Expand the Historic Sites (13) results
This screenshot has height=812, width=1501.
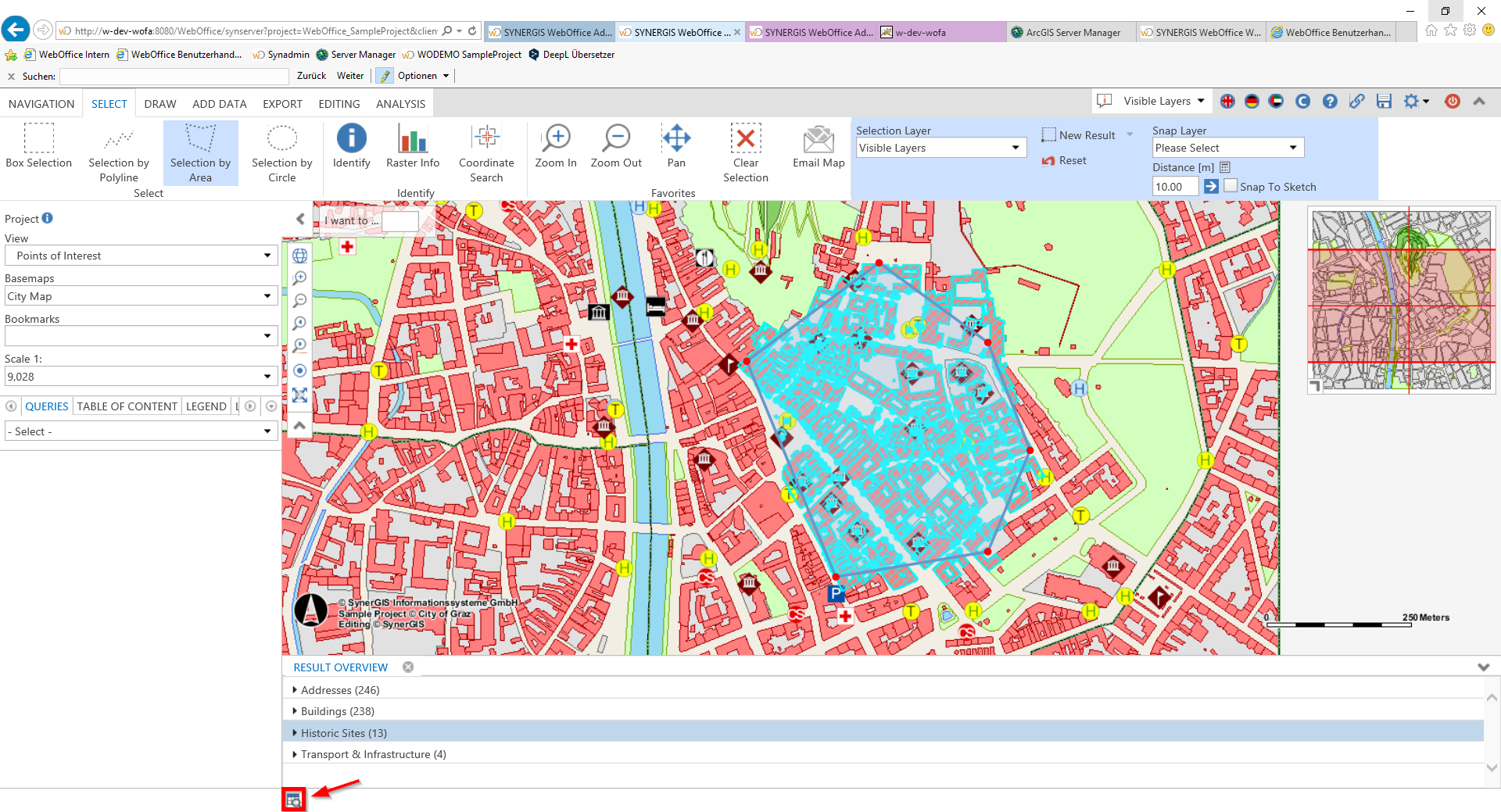[295, 733]
